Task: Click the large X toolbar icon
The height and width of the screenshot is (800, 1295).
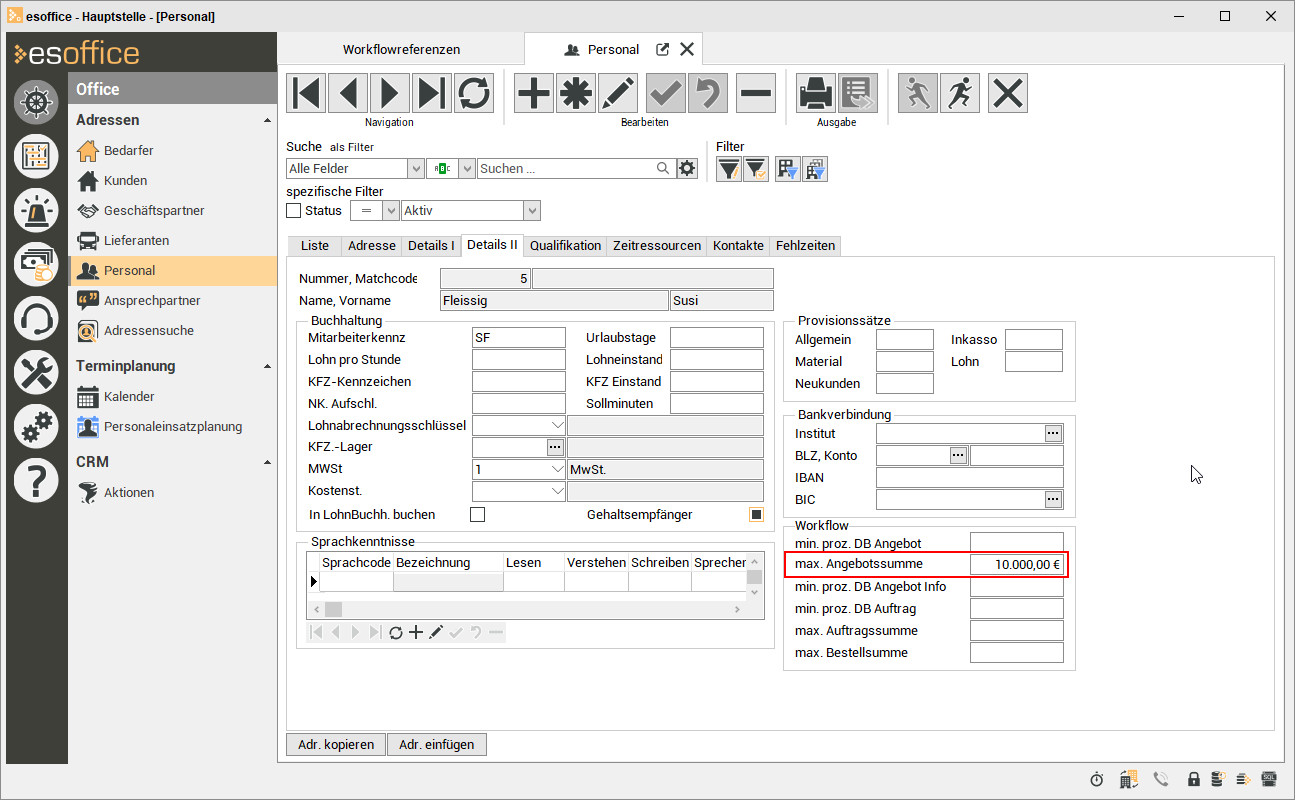Action: (1008, 93)
